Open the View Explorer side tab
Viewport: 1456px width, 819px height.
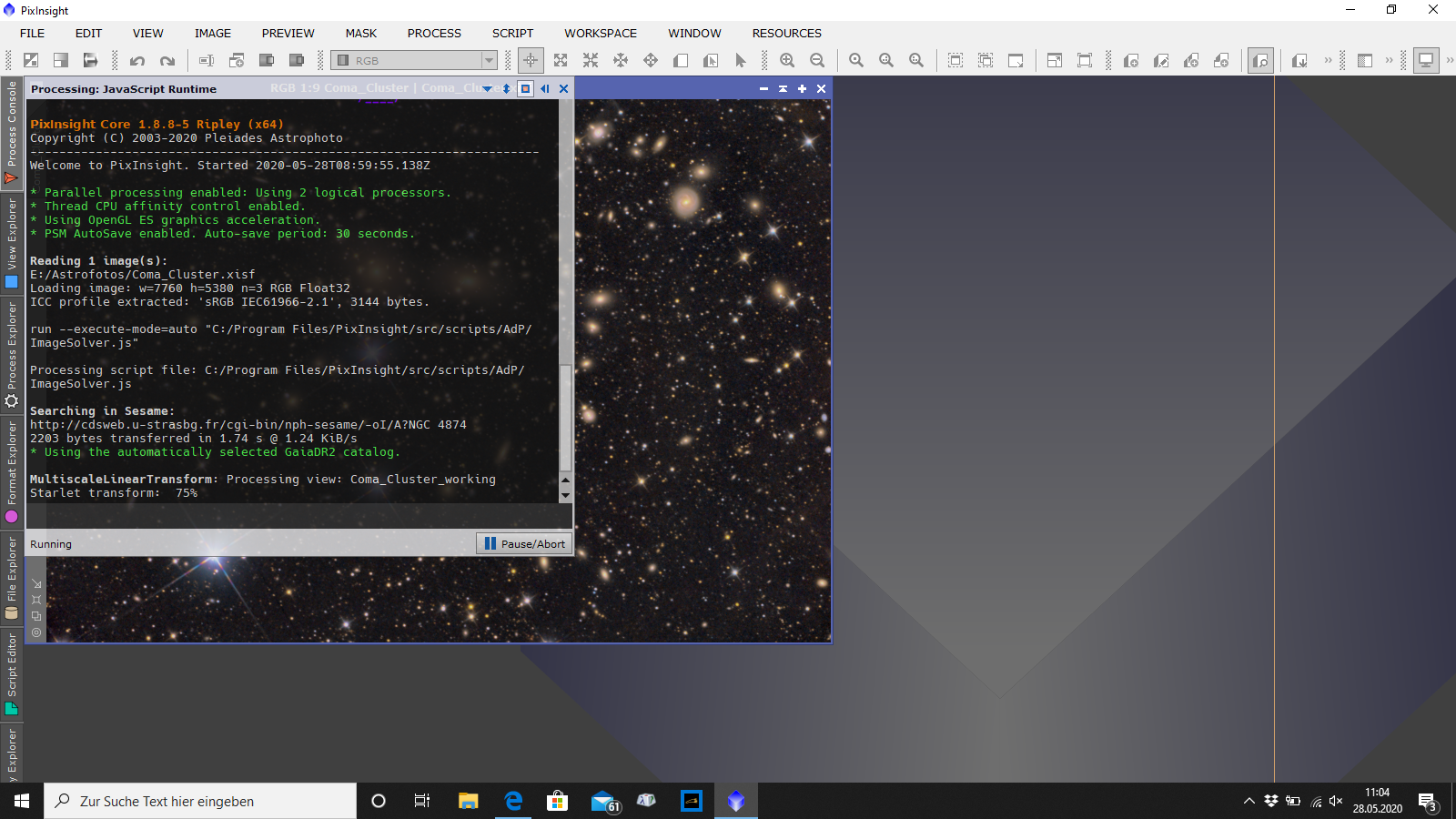click(12, 244)
